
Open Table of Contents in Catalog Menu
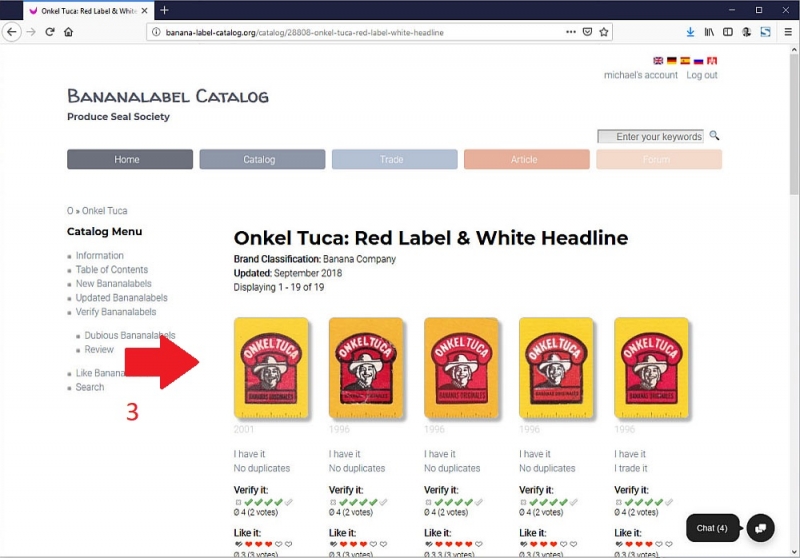click(x=112, y=269)
